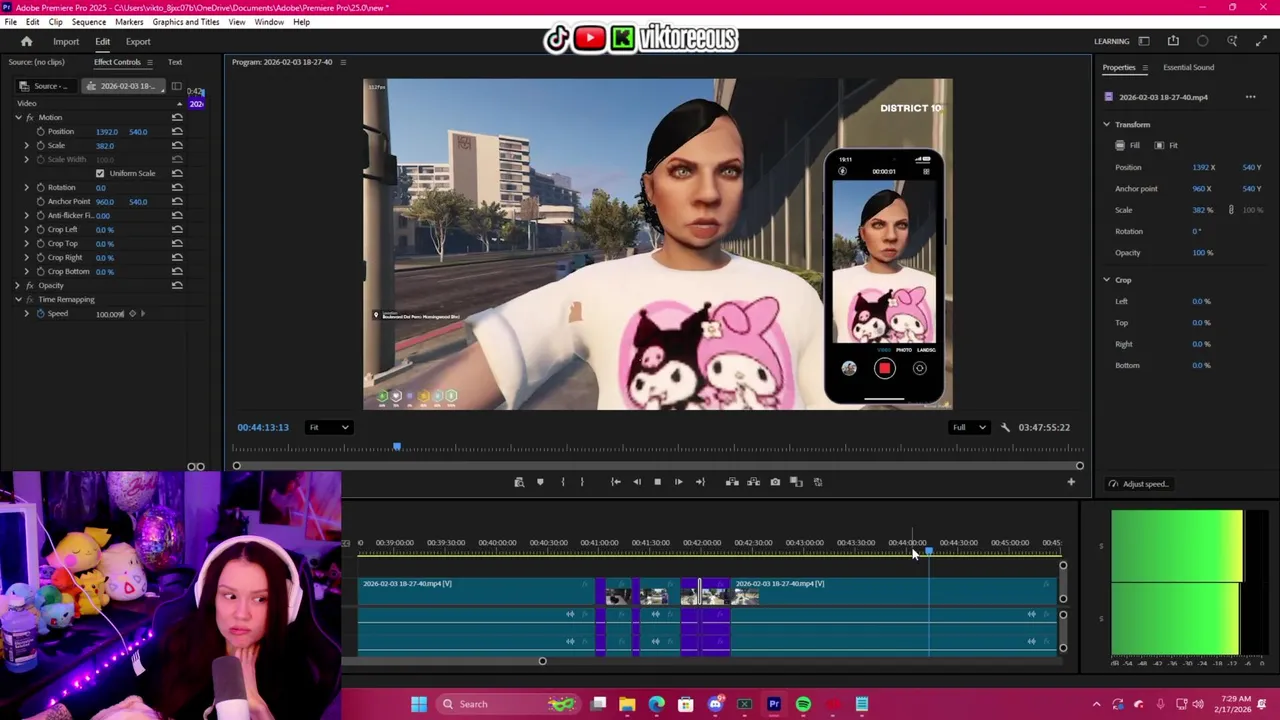
Task: Click the search icon in the top bar
Action: 1232,41
